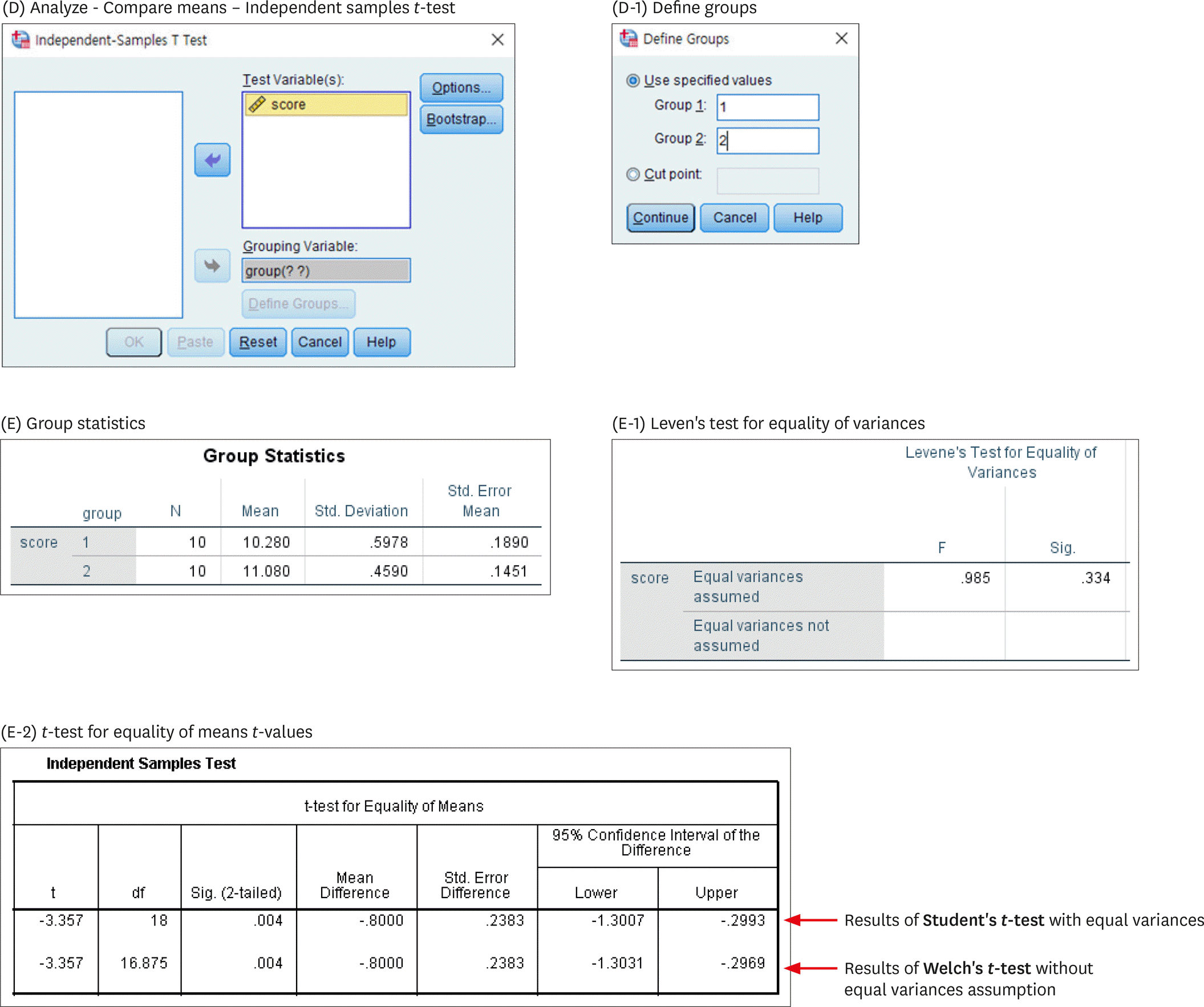The width and height of the screenshot is (1204, 1007).
Task: Close the Independent-Samples T Test dialog
Action: (x=497, y=39)
